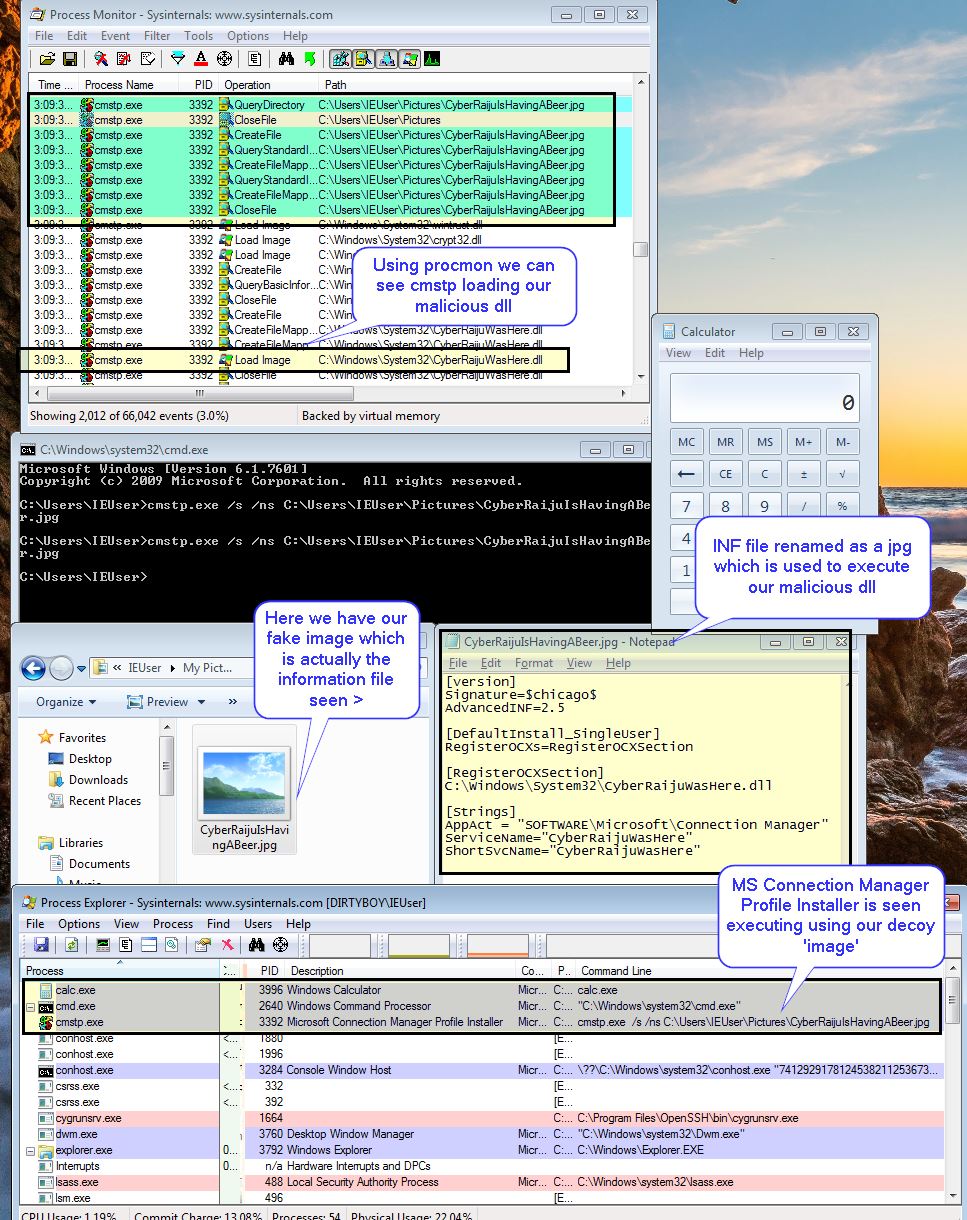
Task: Toggle Show Process and Thread Activity
Action: coord(409,59)
